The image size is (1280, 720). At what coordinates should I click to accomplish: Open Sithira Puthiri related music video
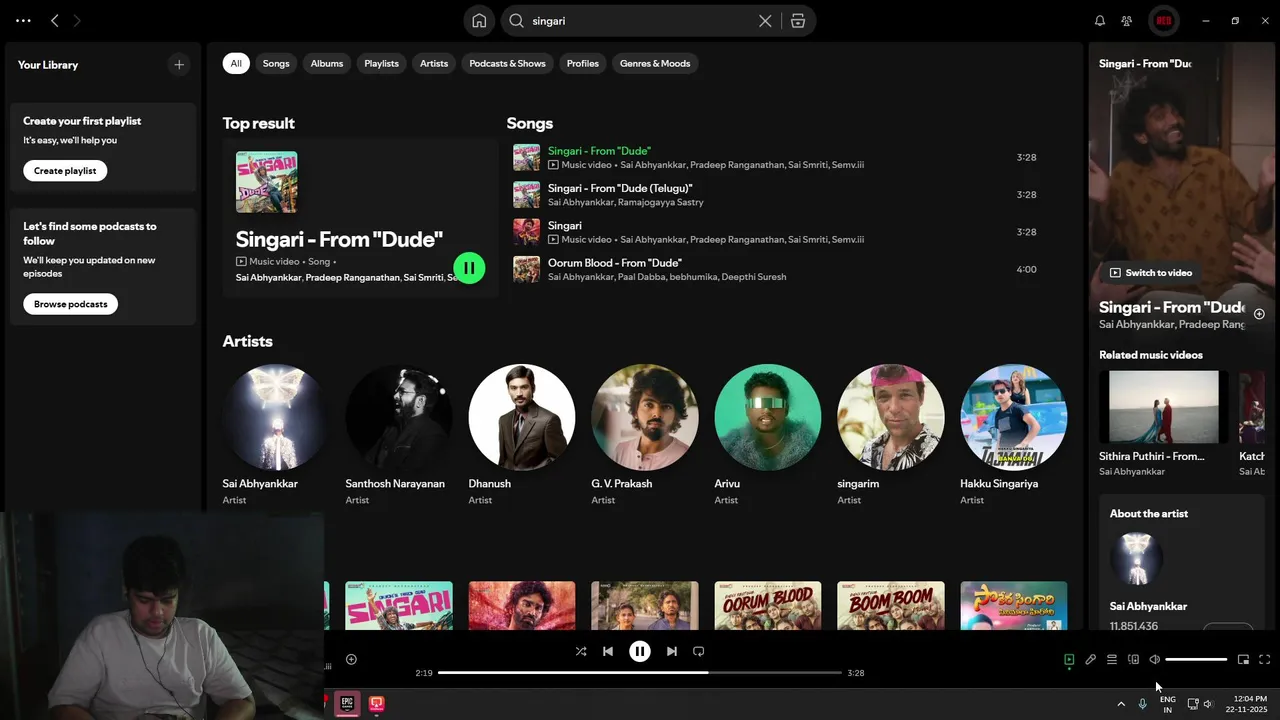coord(1163,407)
